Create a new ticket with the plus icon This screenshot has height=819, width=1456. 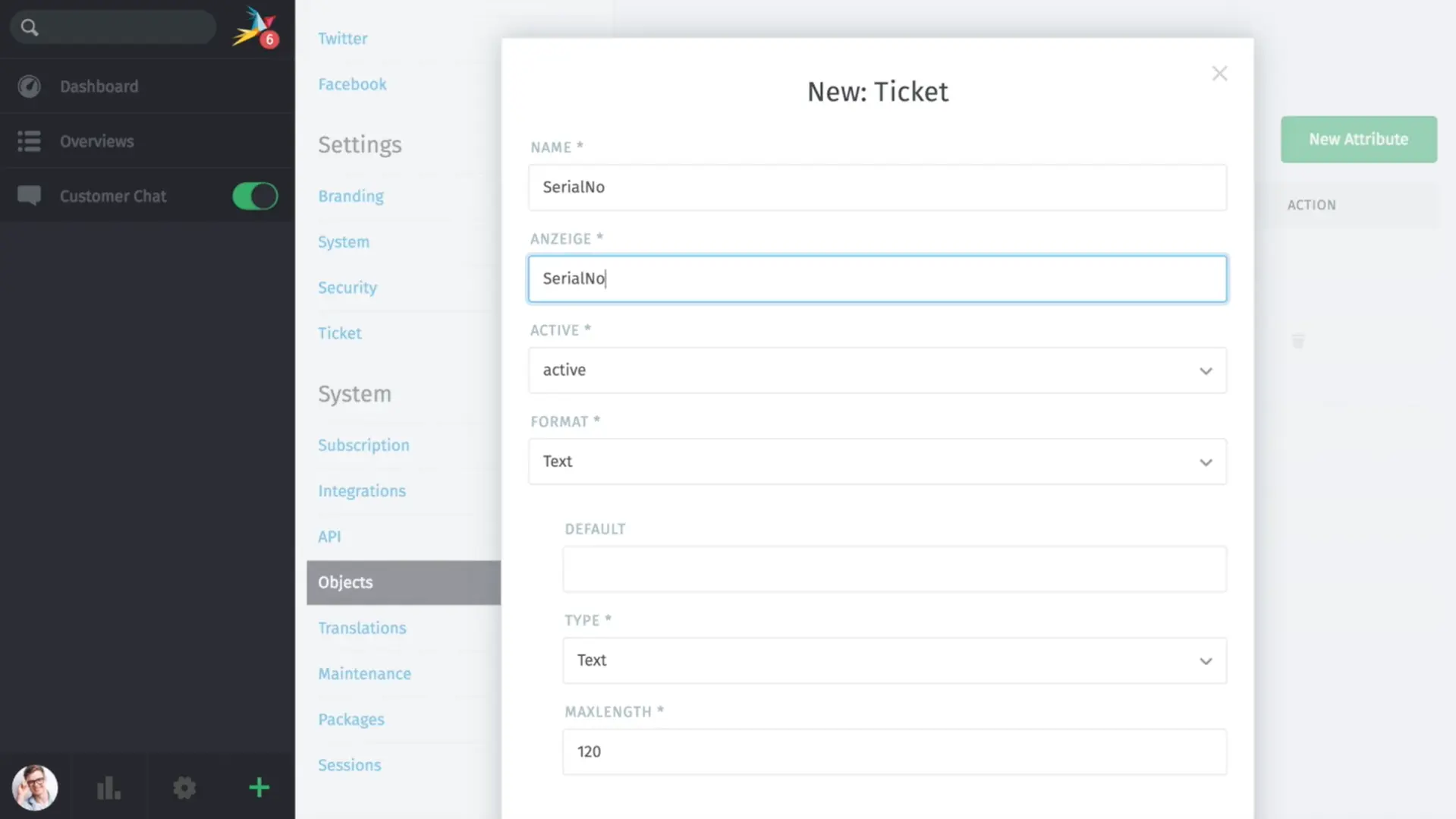(258, 787)
